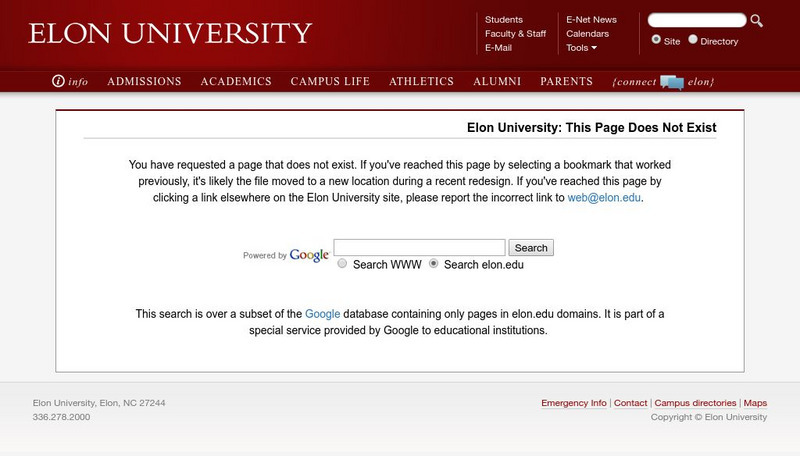Click the magnifier search icon in header
This screenshot has height=456, width=800.
[757, 21]
